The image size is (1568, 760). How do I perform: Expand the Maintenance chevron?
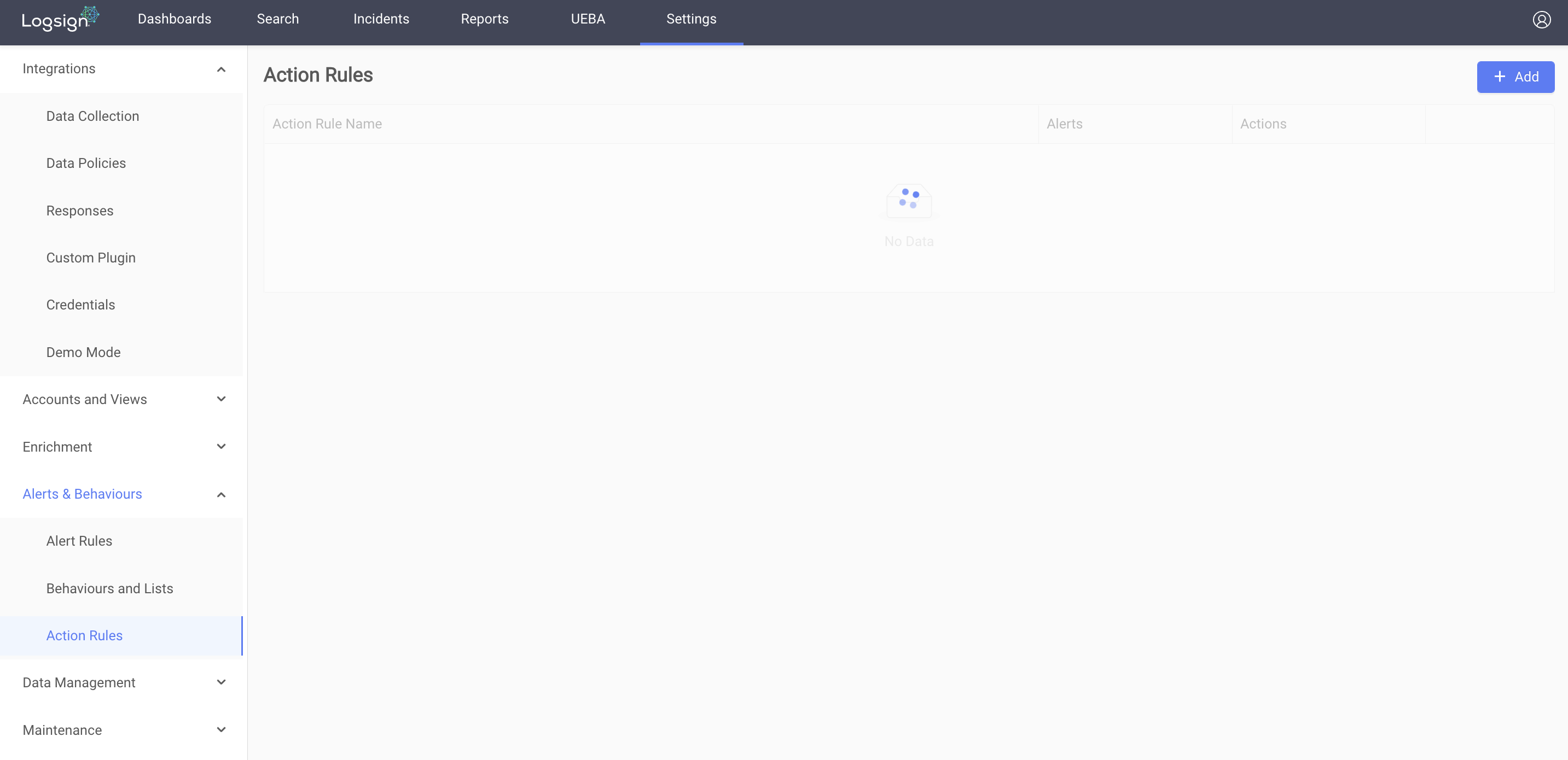tap(222, 729)
